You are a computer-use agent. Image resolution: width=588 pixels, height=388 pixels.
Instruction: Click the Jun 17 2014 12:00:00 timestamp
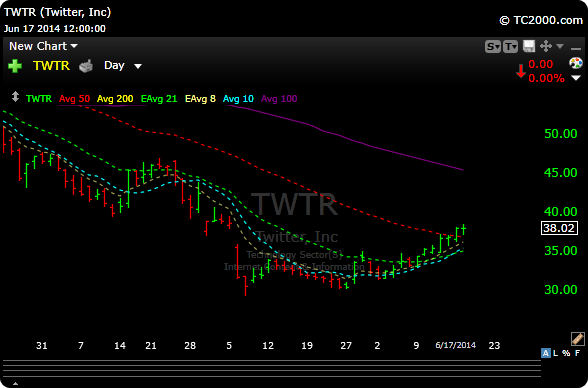coord(55,28)
